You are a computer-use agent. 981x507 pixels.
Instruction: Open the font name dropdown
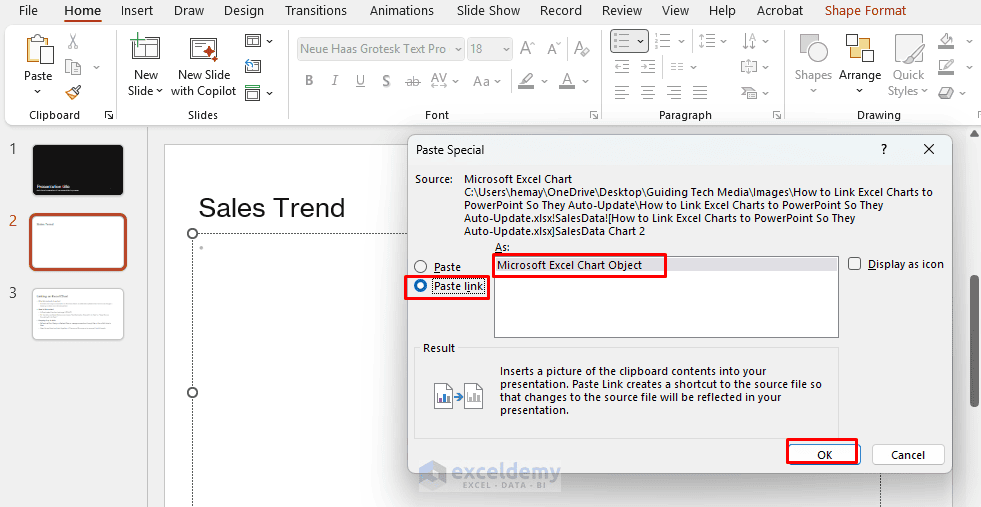458,49
